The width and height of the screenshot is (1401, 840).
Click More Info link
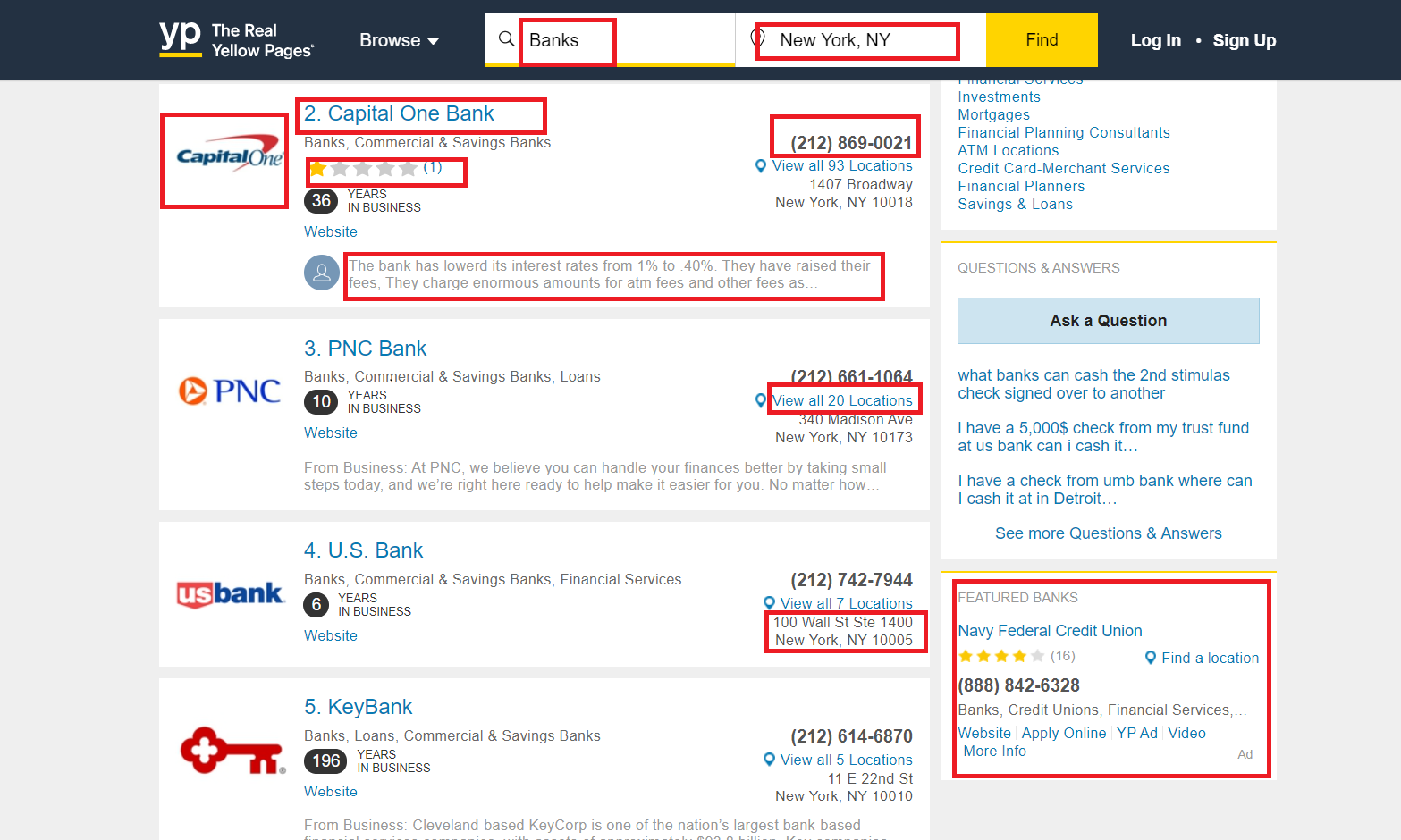(x=994, y=751)
